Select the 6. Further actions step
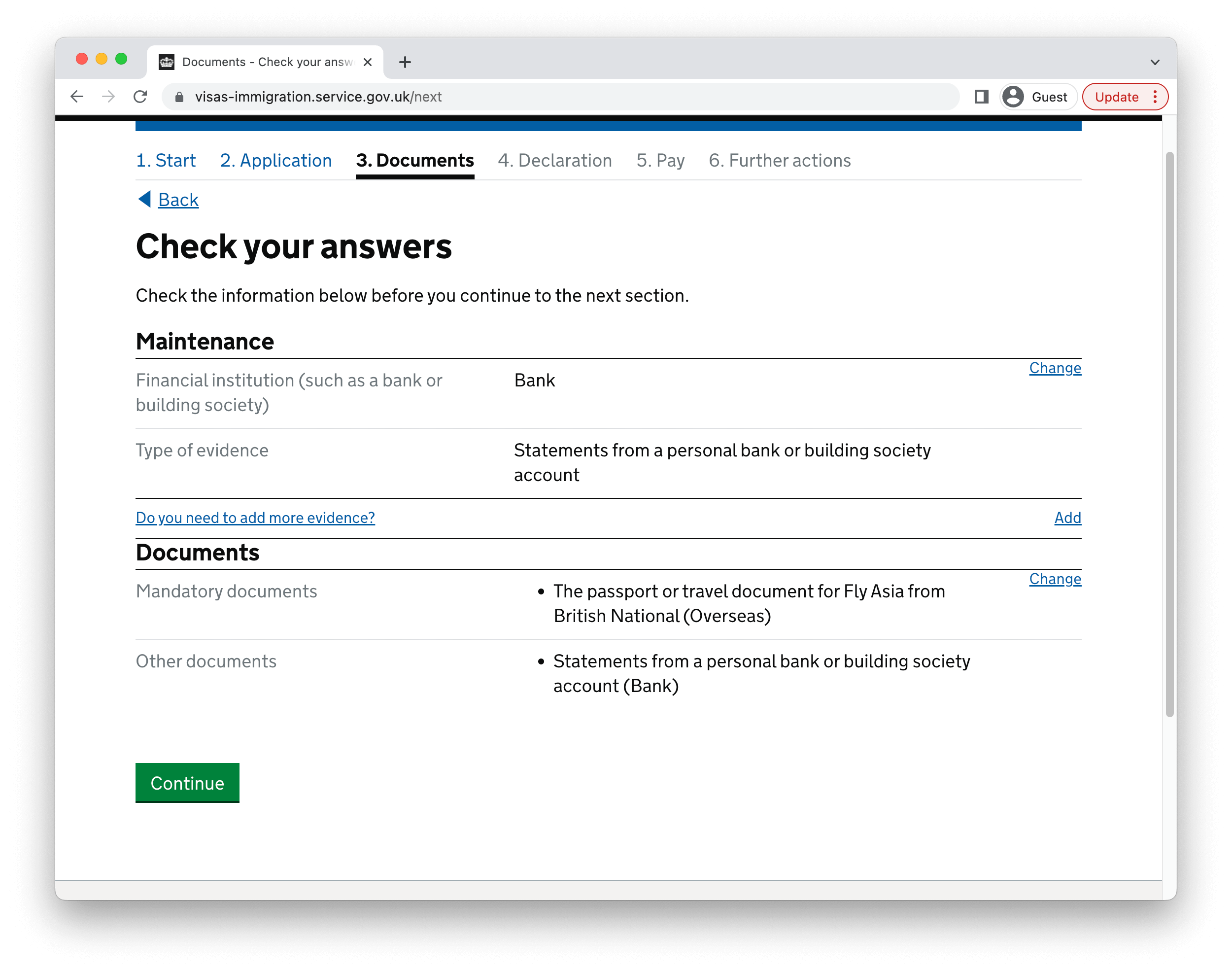This screenshot has height=973, width=1232. point(780,161)
